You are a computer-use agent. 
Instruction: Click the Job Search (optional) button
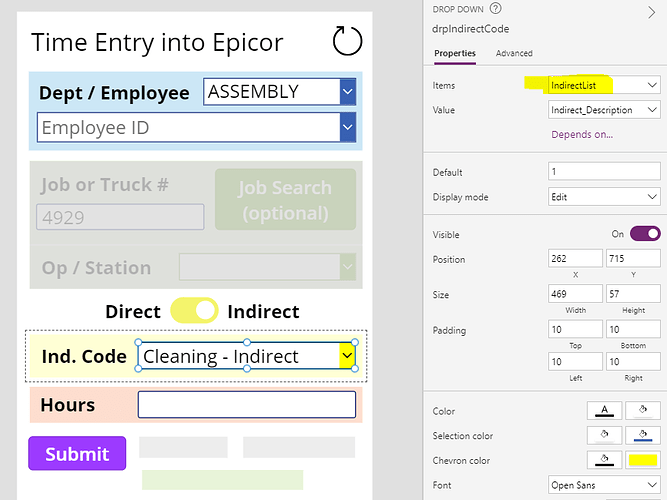click(285, 200)
